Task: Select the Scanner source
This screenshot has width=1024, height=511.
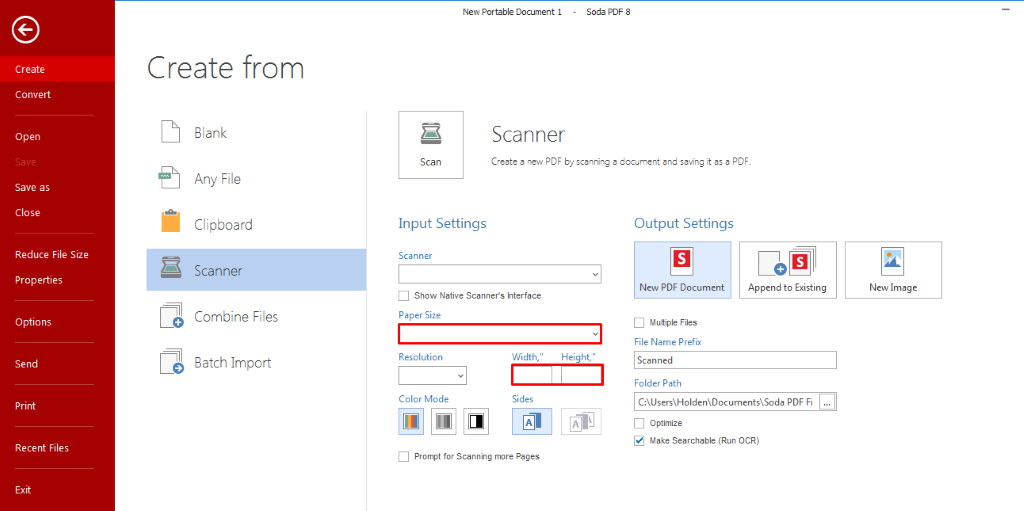Action: coord(256,270)
